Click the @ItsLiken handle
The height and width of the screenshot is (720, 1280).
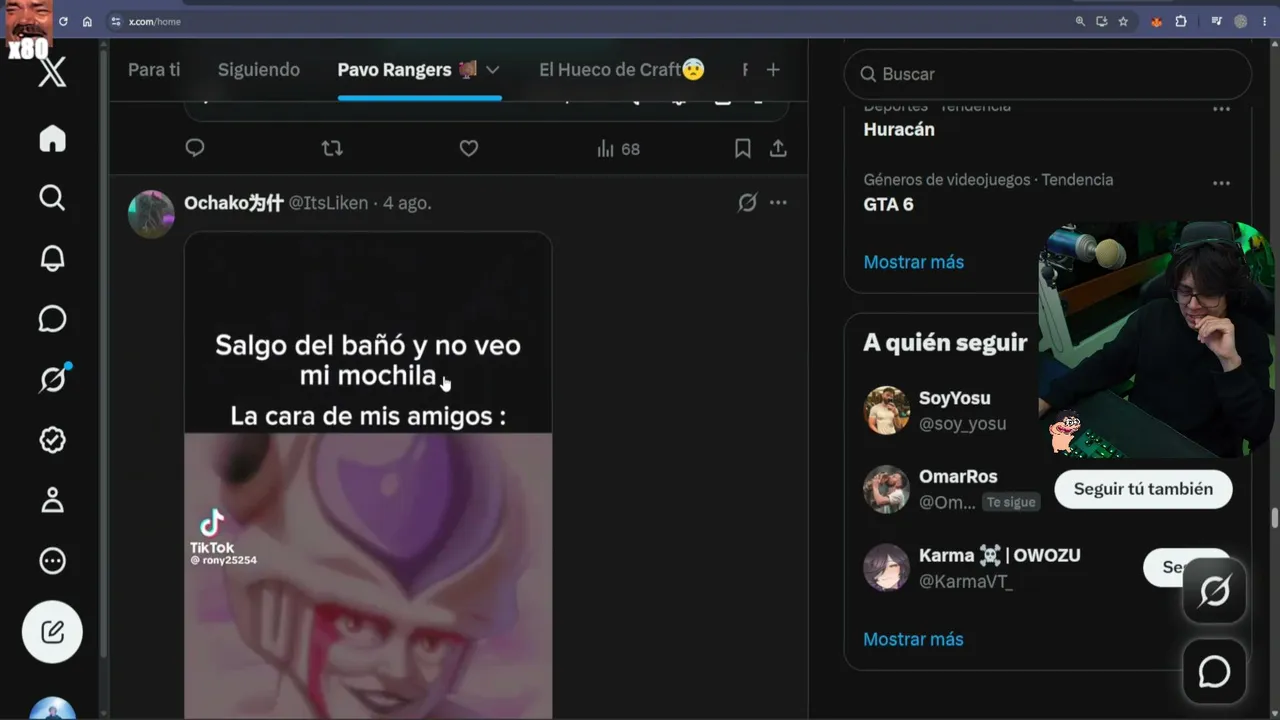coord(329,203)
